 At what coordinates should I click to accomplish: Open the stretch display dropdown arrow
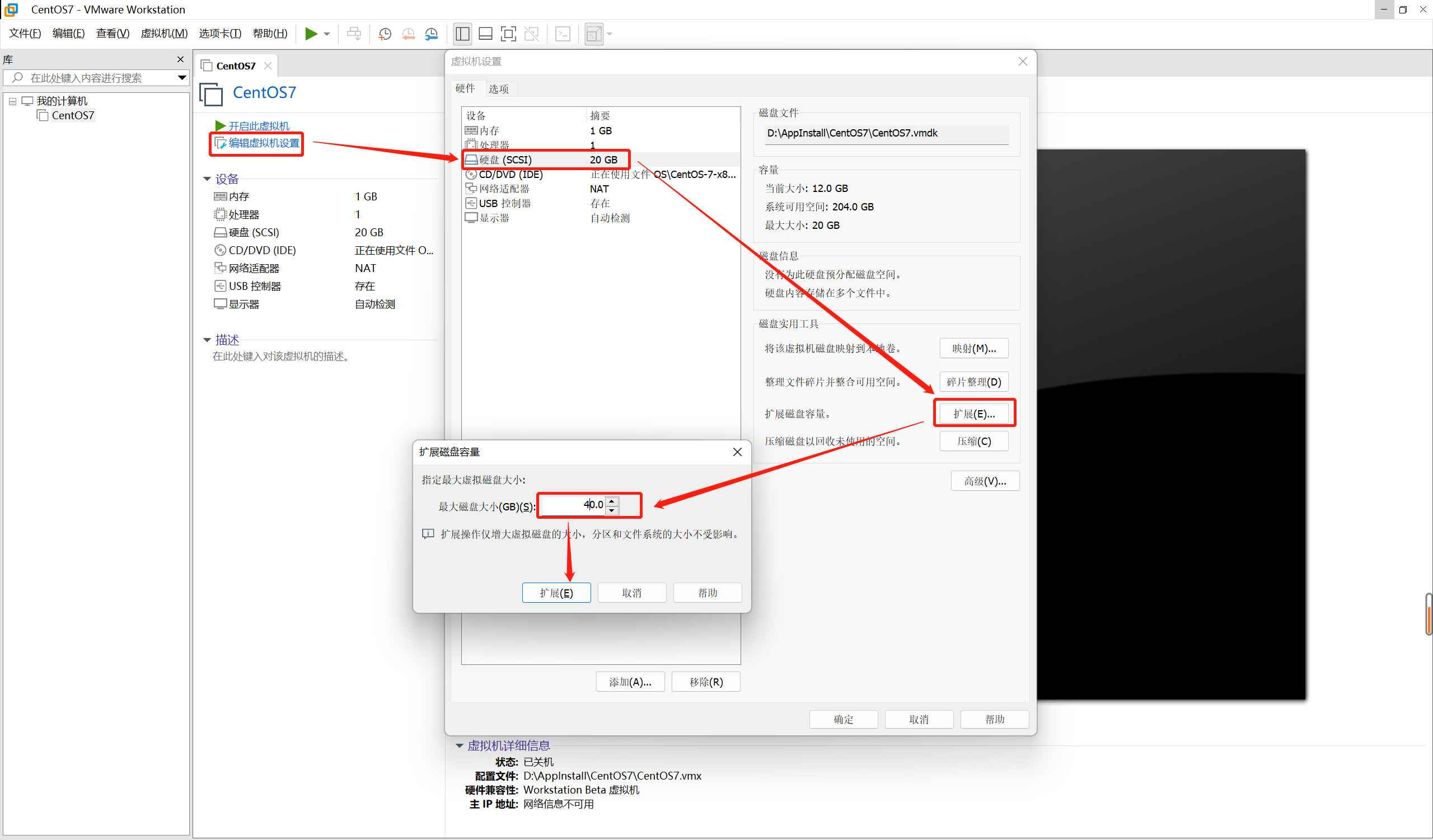pos(610,34)
